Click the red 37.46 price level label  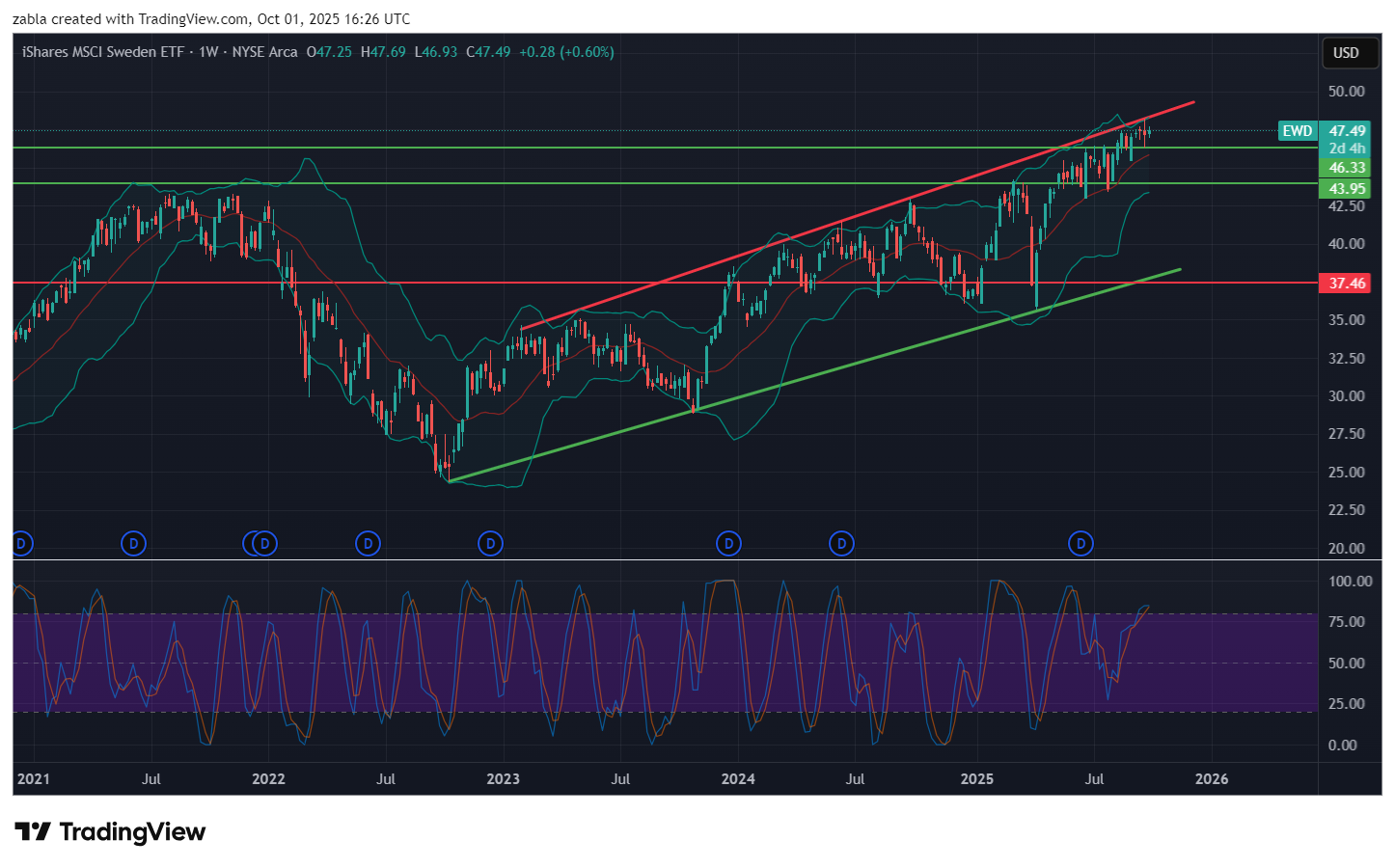point(1347,283)
